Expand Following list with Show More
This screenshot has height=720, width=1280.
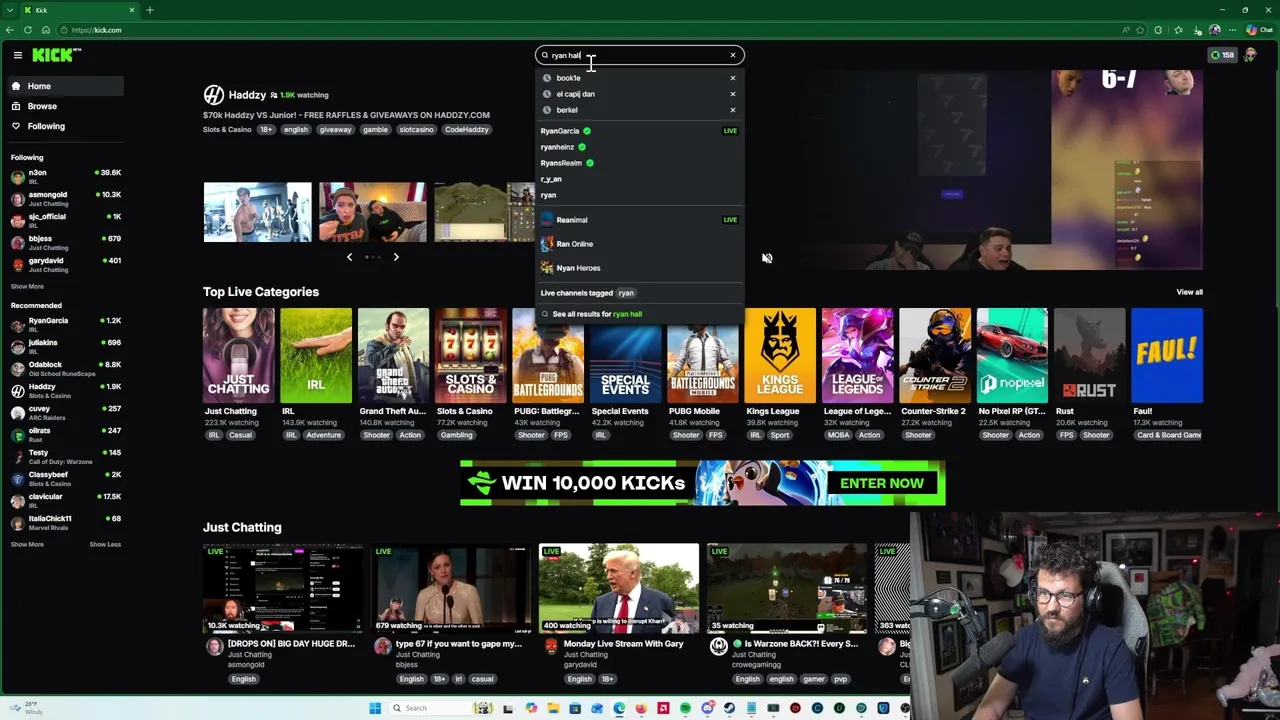27,286
